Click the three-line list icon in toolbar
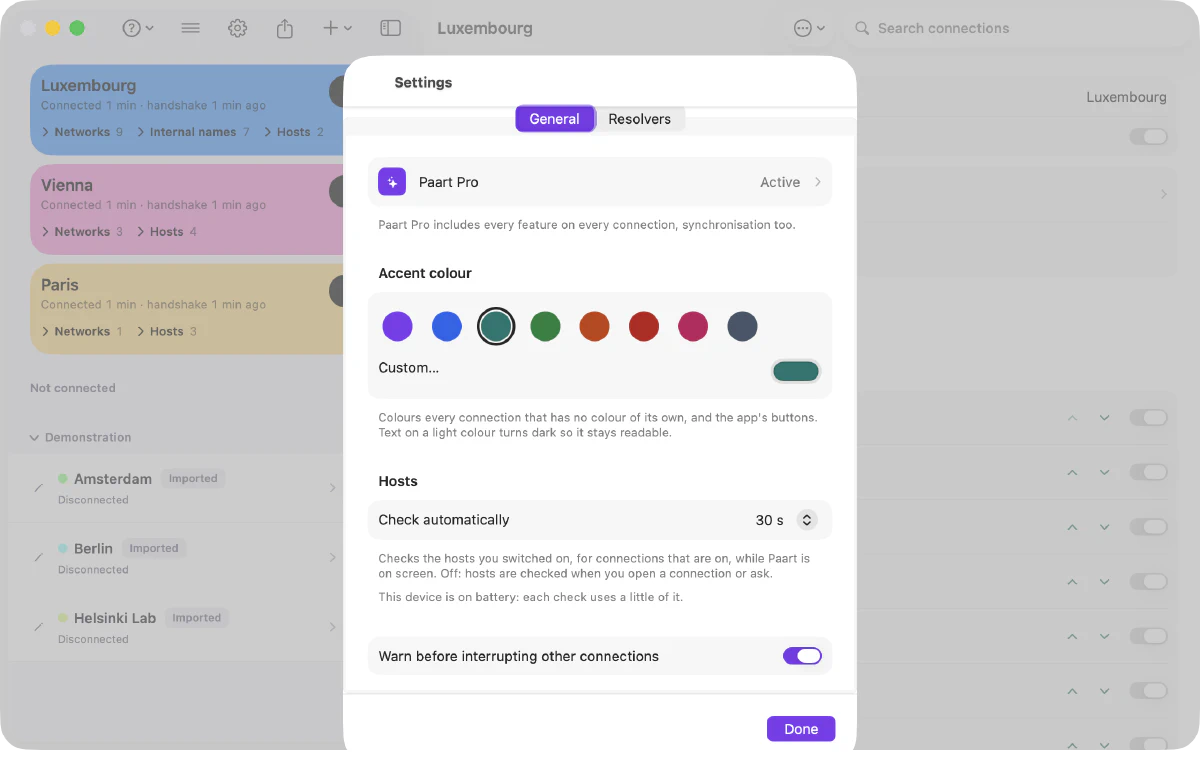 click(x=190, y=28)
